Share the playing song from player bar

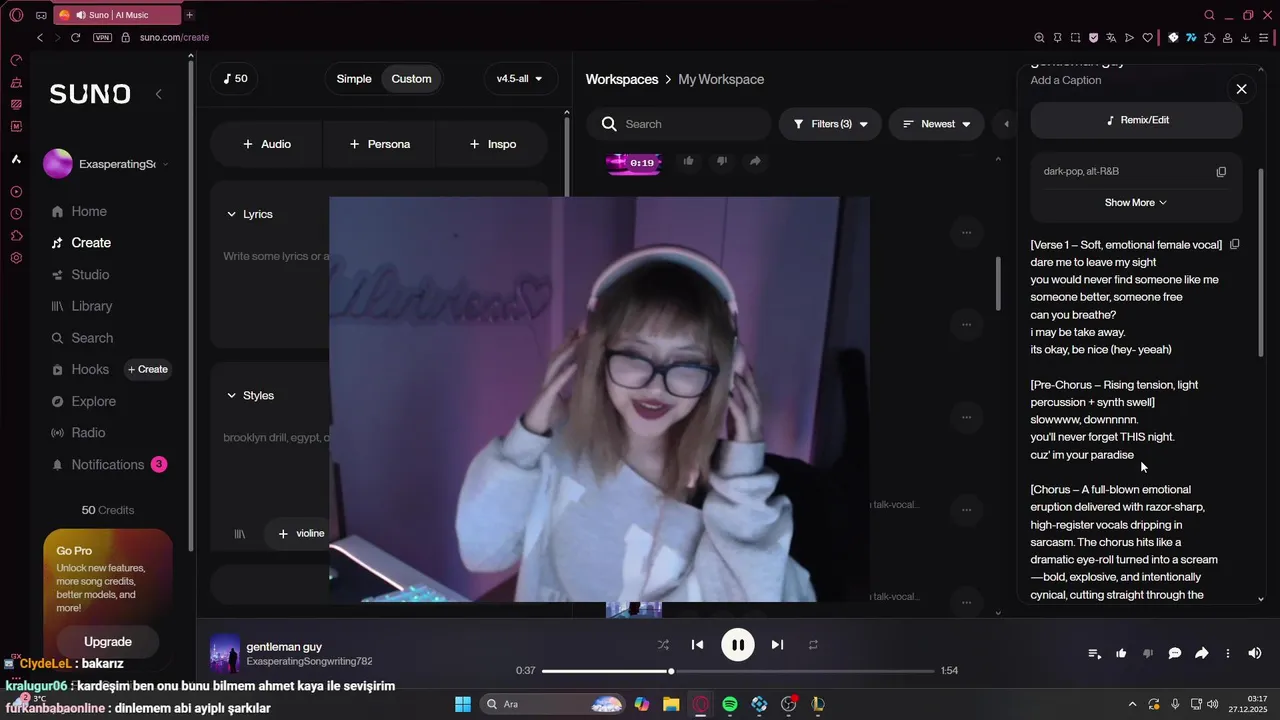coord(1202,653)
